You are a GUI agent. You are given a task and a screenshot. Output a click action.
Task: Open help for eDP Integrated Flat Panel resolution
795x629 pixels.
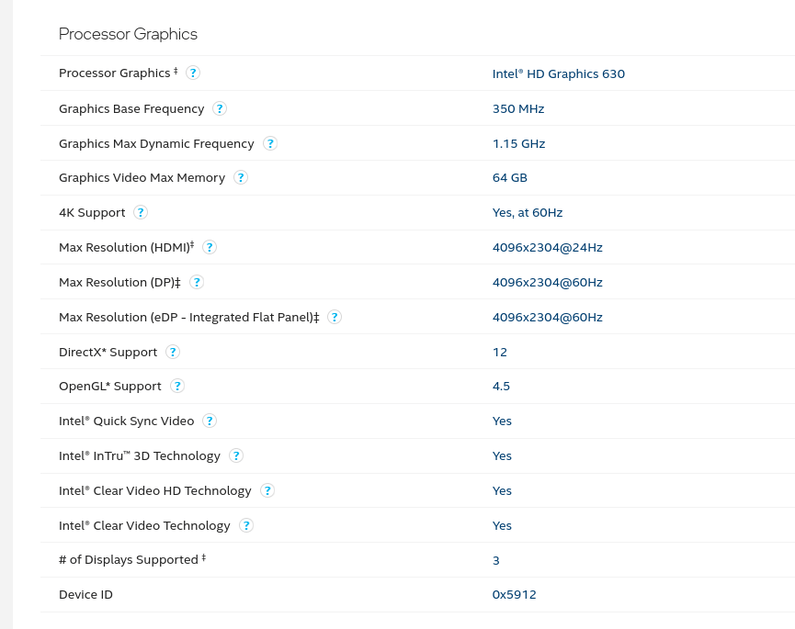[335, 317]
